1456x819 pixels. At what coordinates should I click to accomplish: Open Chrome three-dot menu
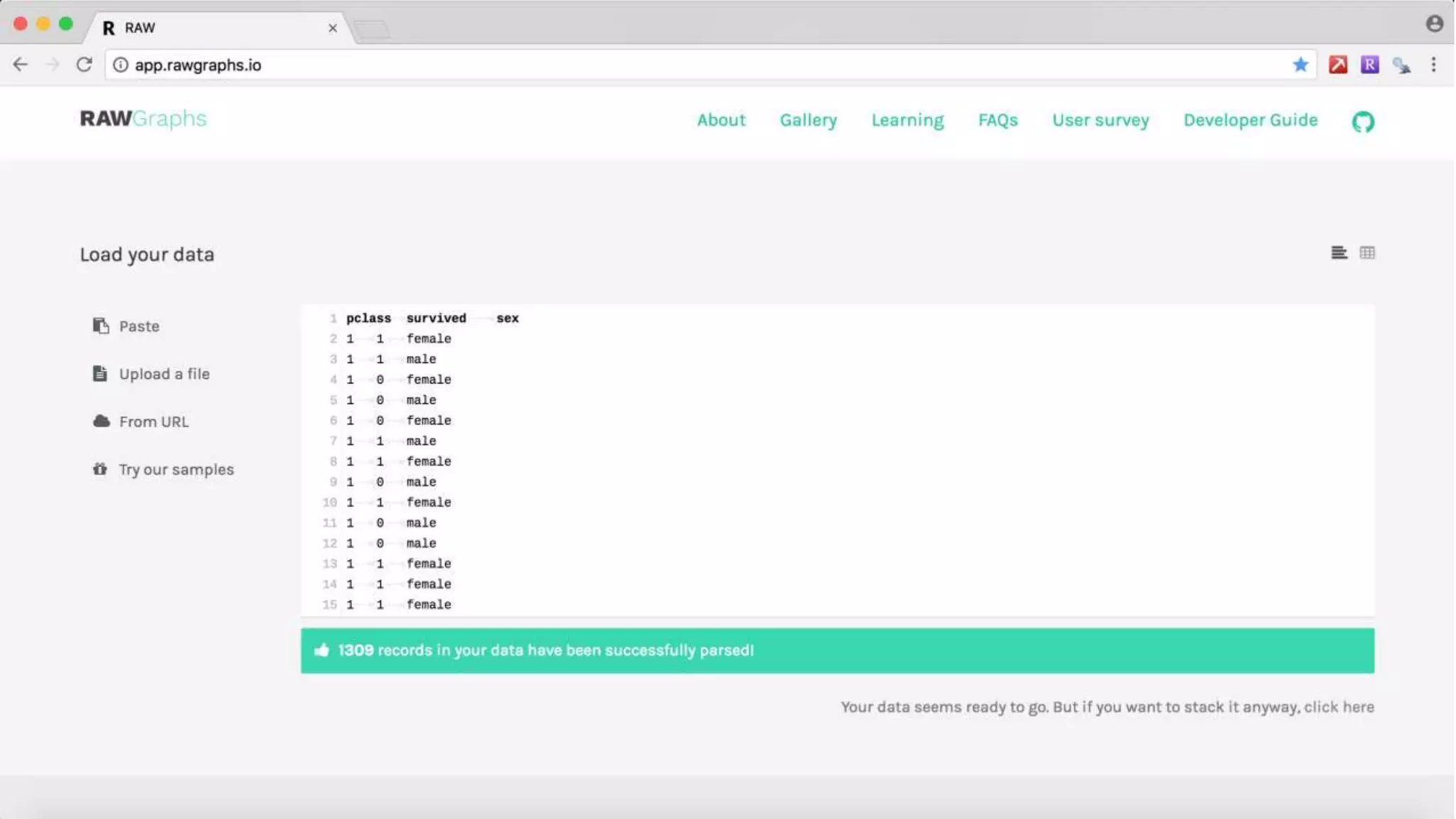1433,65
